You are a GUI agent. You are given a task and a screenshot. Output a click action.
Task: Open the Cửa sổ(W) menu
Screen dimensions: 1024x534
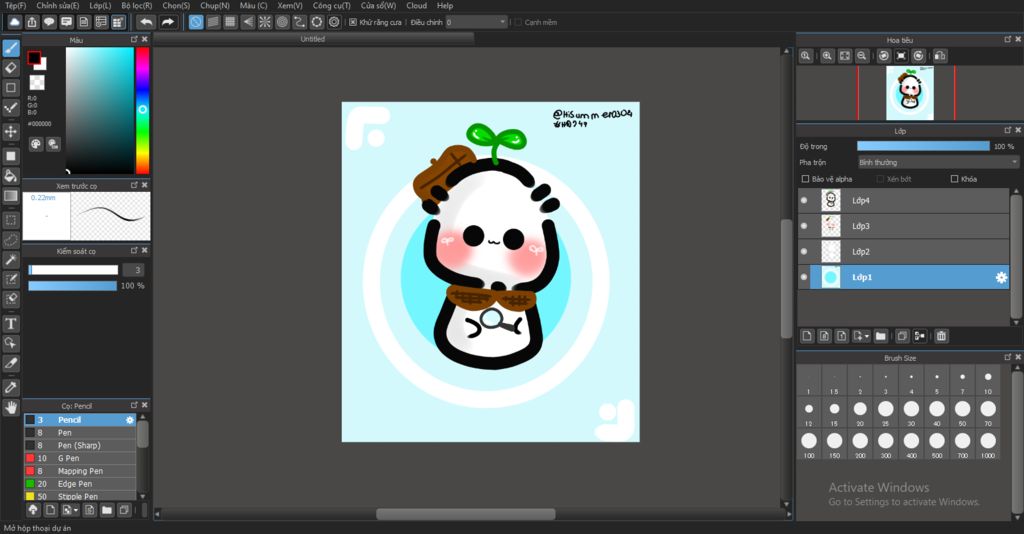(378, 5)
